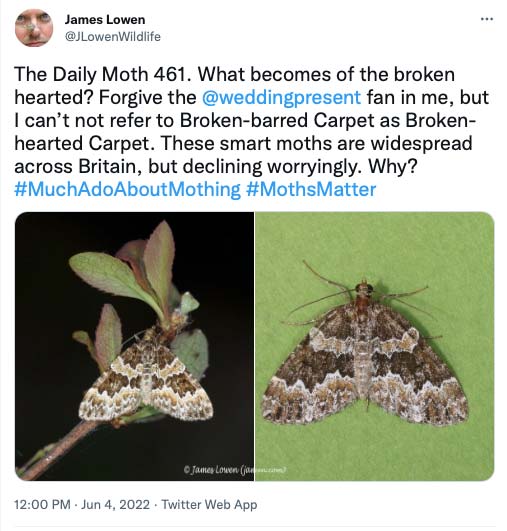507x531 pixels.
Task: Click the text 'declining worryingly. Why?'
Action: (x=299, y=166)
